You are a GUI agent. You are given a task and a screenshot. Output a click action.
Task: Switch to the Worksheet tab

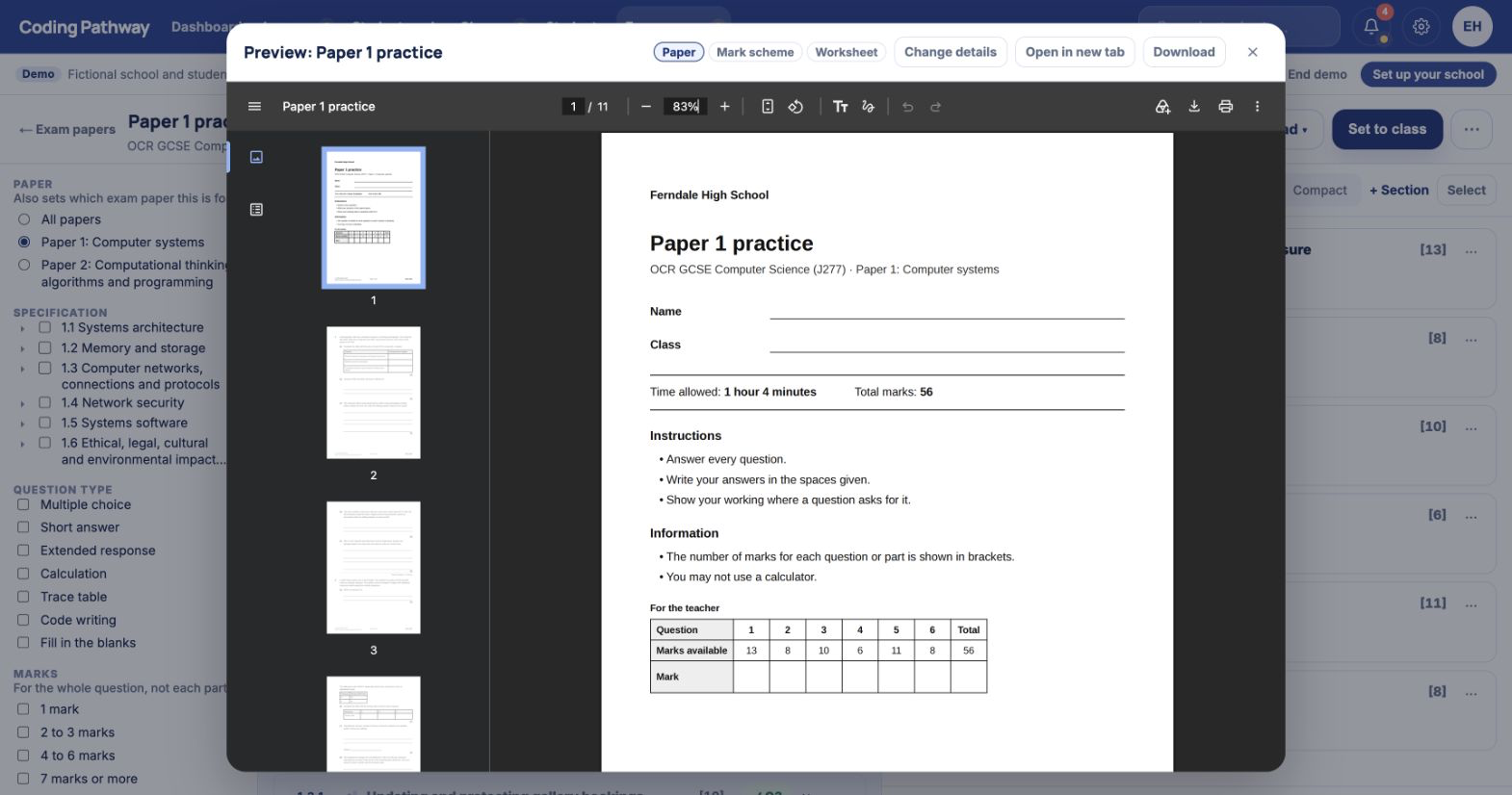pos(846,52)
